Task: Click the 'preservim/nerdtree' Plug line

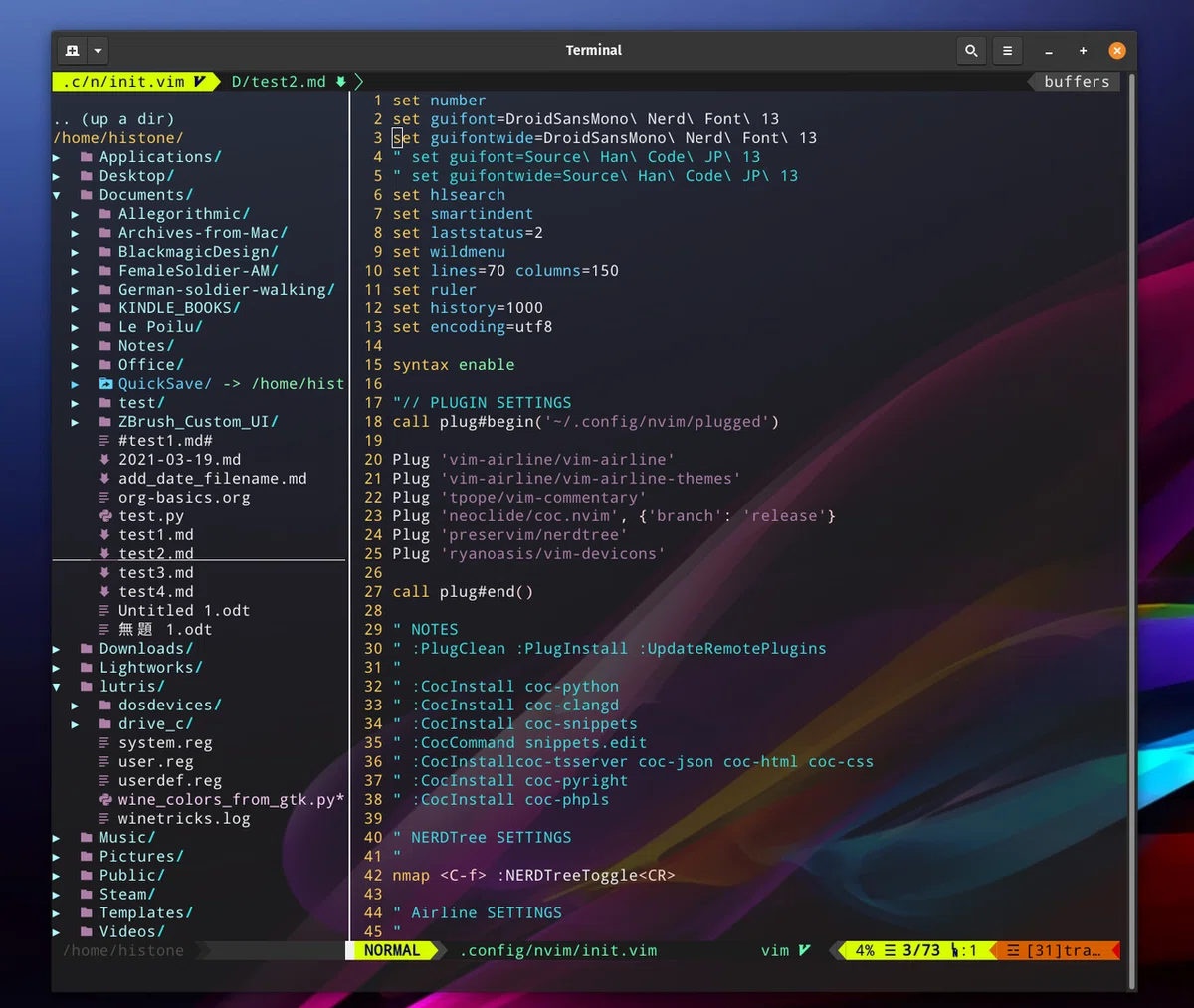Action: pos(510,535)
